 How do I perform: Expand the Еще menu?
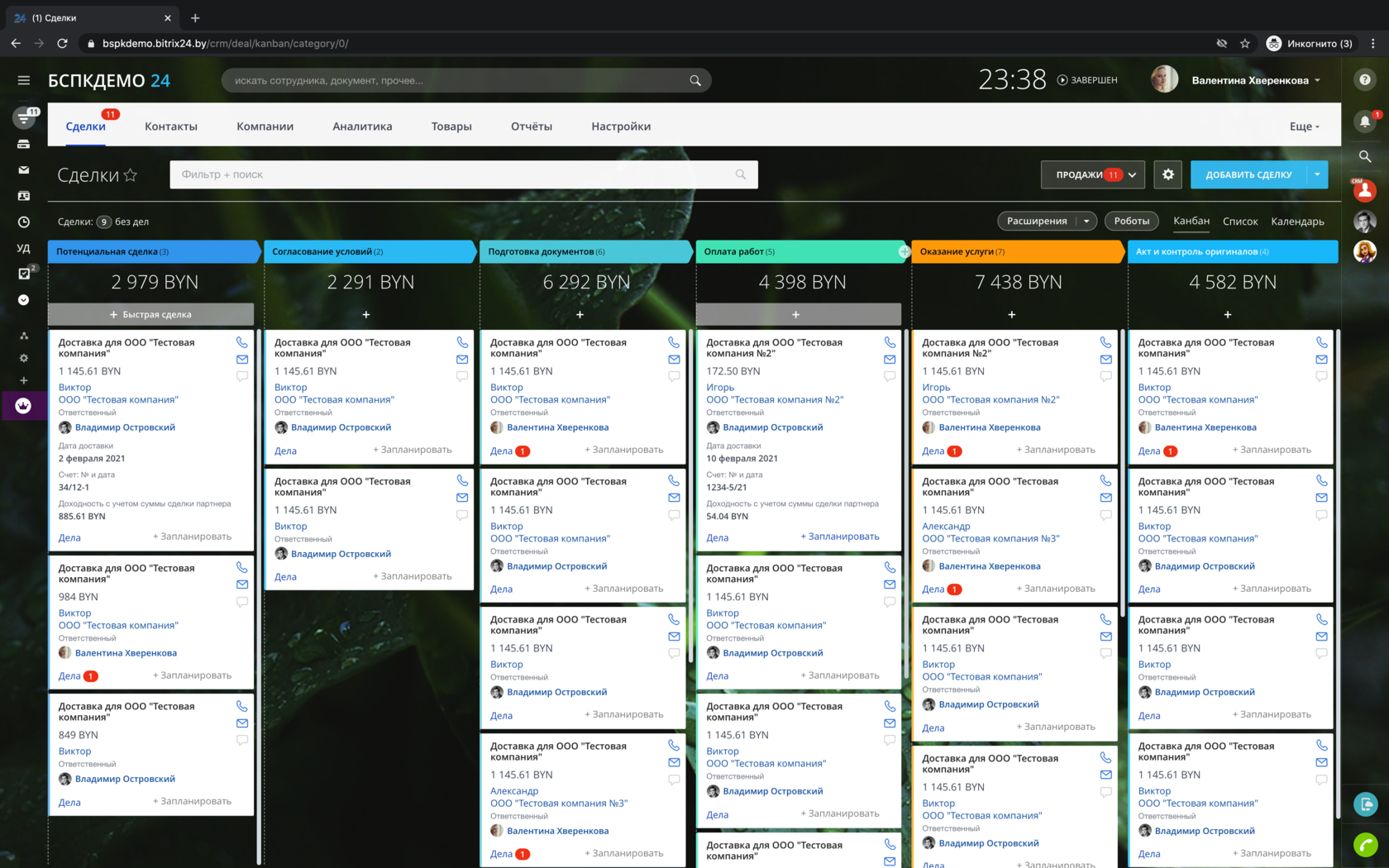[x=1305, y=126]
